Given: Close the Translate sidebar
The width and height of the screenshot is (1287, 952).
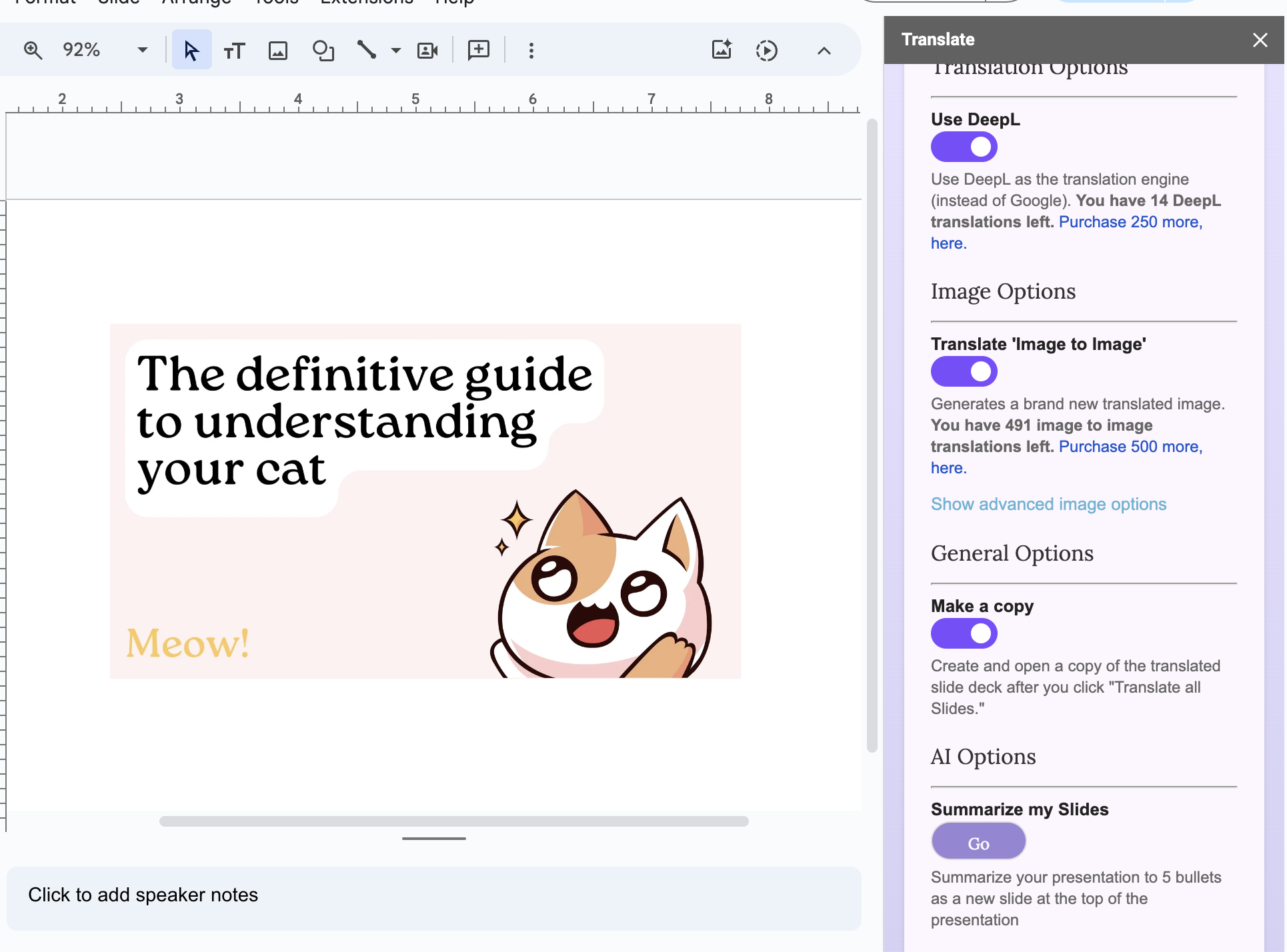Looking at the screenshot, I should (1260, 40).
